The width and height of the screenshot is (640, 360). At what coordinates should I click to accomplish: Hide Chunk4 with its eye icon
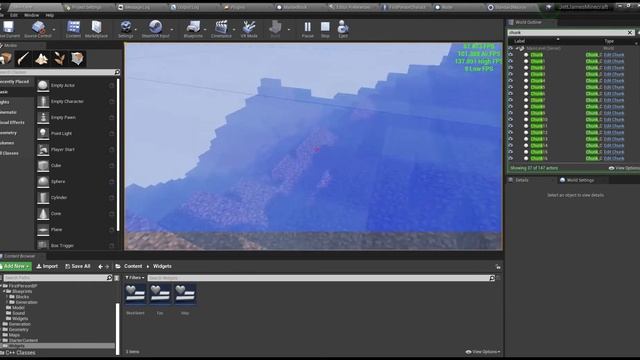pos(511,81)
